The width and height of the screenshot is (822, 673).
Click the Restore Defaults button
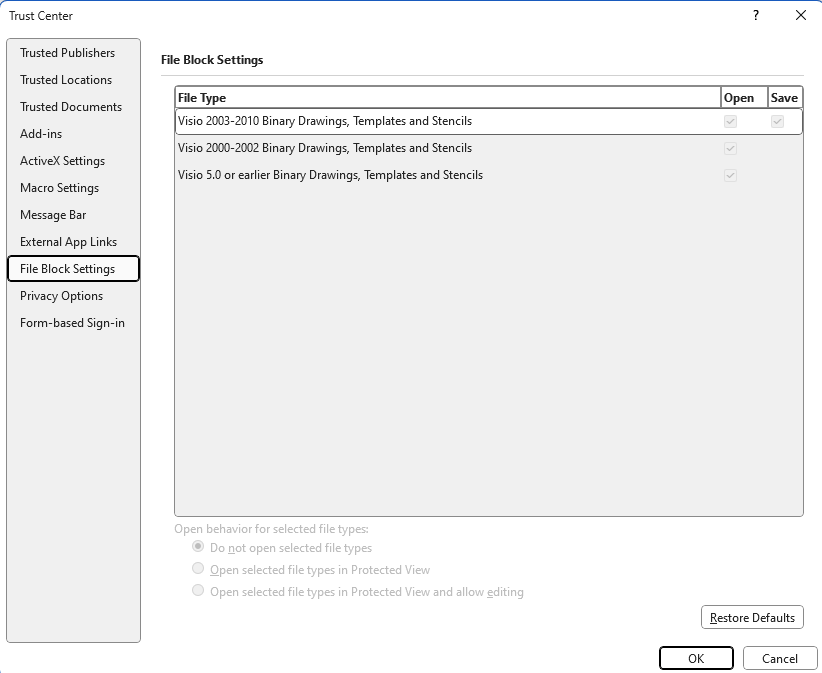coord(752,617)
